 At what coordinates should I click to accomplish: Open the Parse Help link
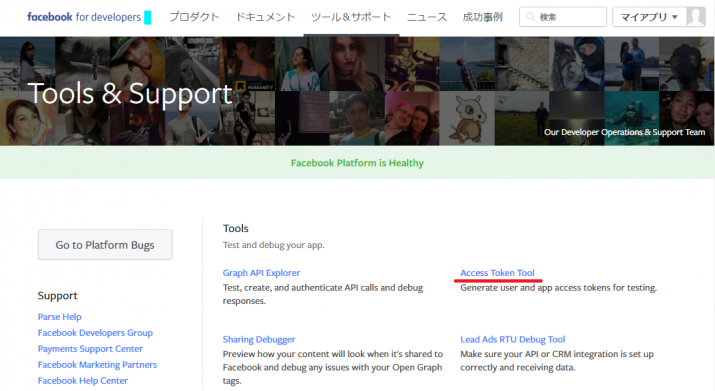59,317
